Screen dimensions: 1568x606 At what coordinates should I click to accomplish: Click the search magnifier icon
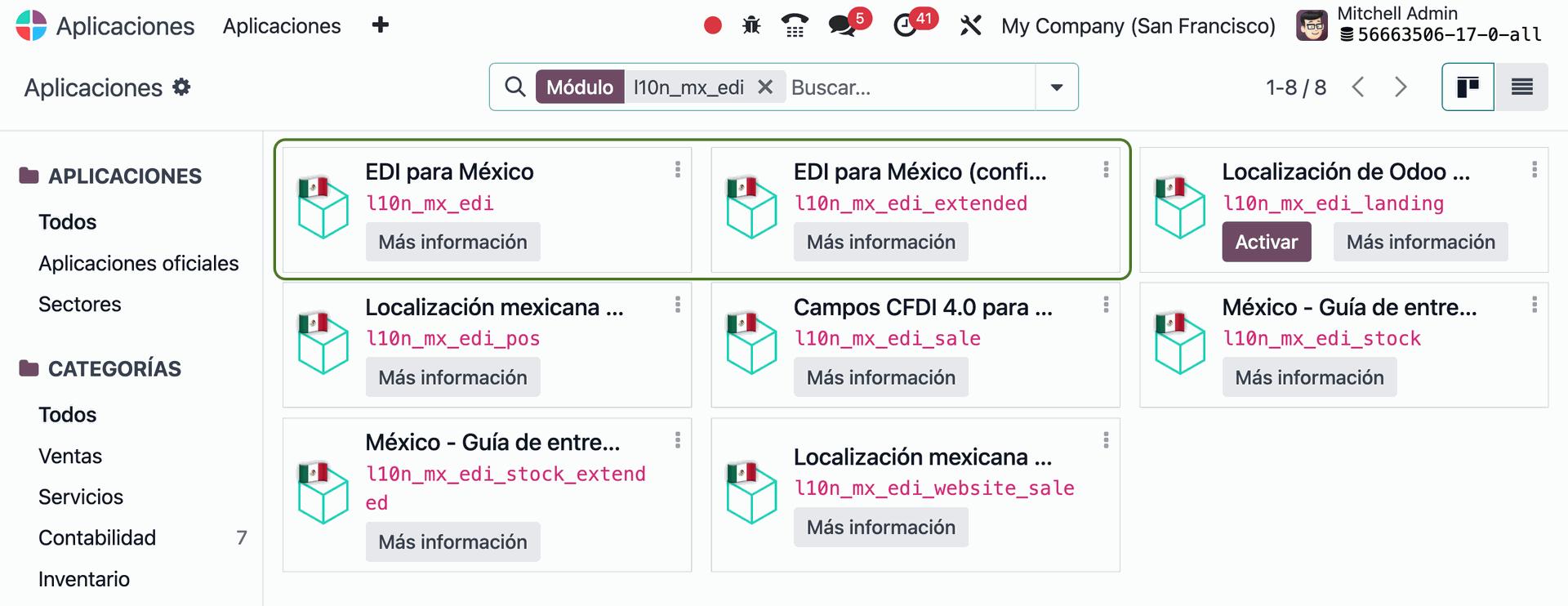pyautogui.click(x=515, y=87)
